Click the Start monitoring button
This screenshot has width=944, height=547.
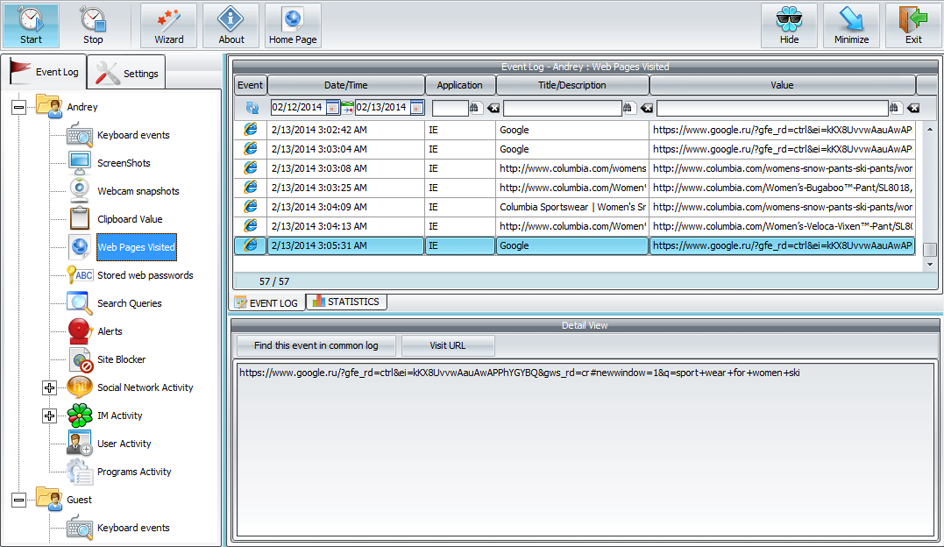(31, 25)
